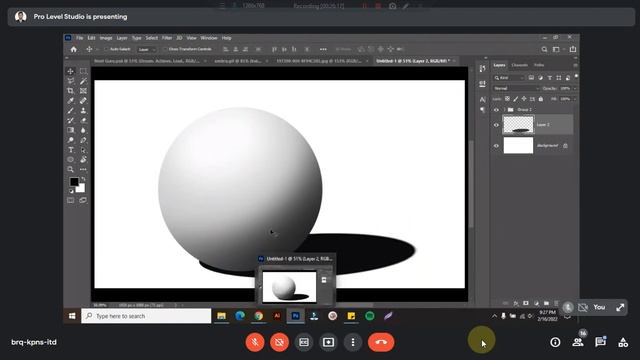
Task: Select the Eraser tool
Action: click(83, 120)
